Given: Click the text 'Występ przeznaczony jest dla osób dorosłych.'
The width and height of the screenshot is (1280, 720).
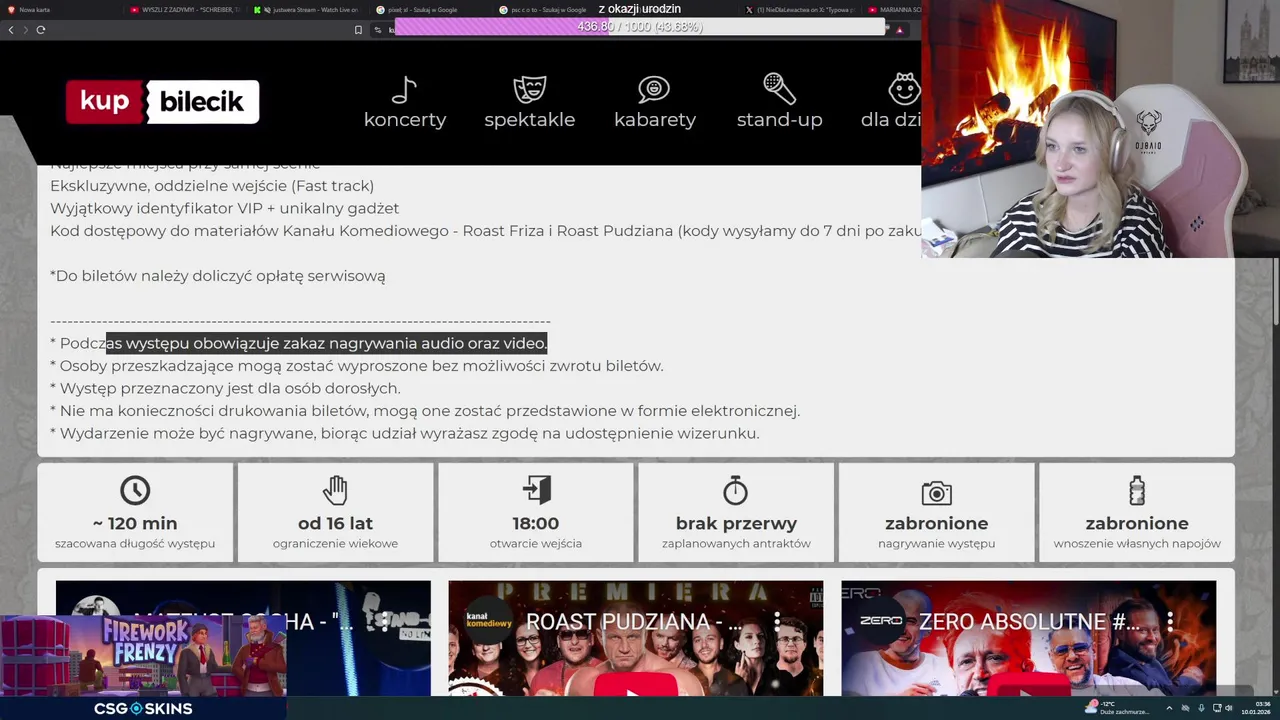Looking at the screenshot, I should click(230, 388).
